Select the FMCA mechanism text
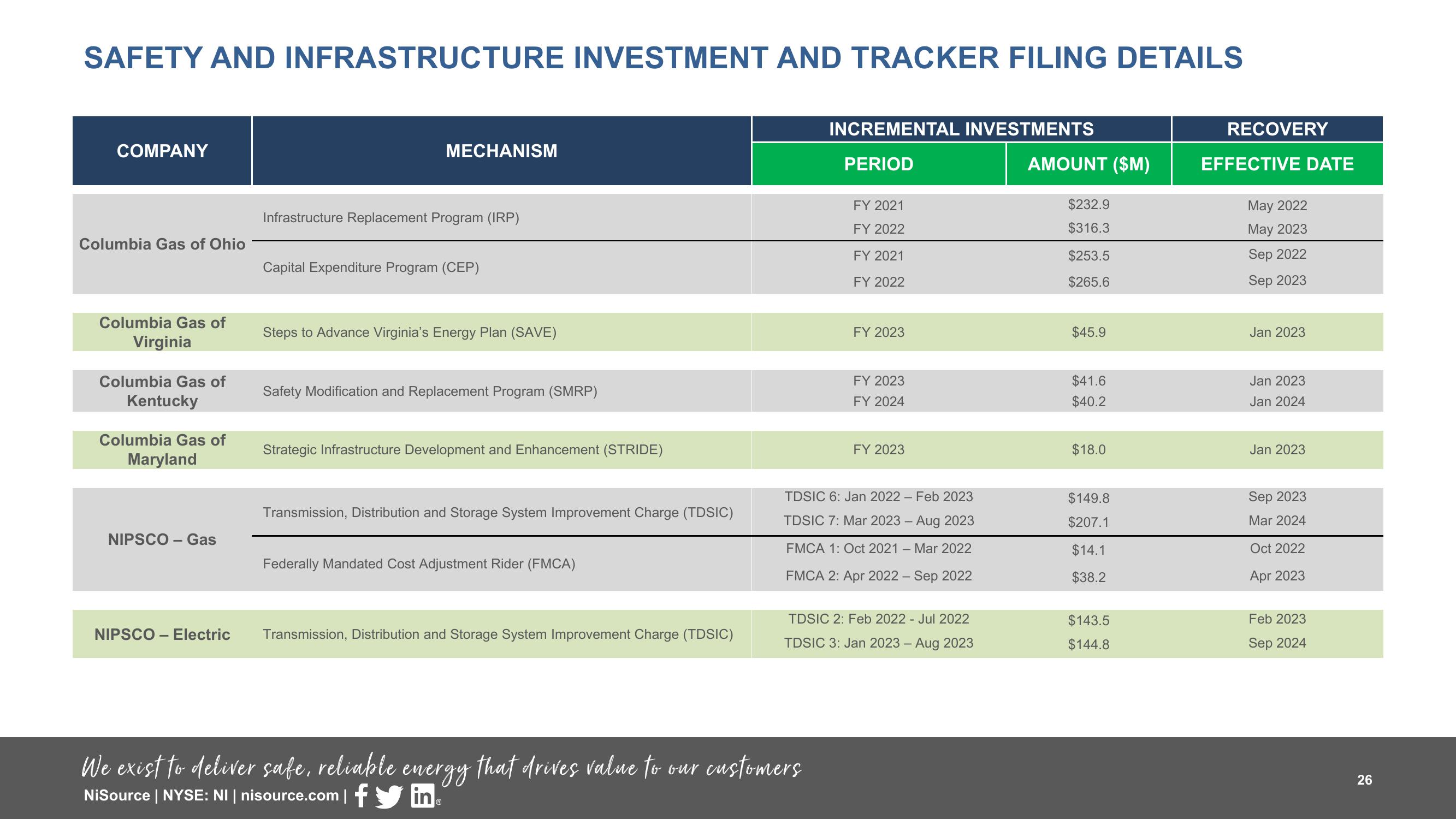Screen dimensions: 1456x819 pos(419,564)
